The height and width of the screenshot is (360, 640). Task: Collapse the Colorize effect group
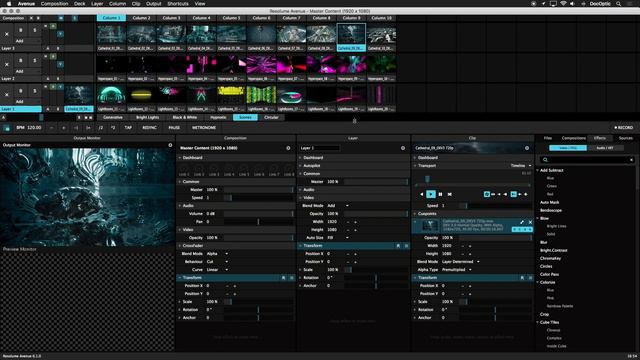click(538, 282)
